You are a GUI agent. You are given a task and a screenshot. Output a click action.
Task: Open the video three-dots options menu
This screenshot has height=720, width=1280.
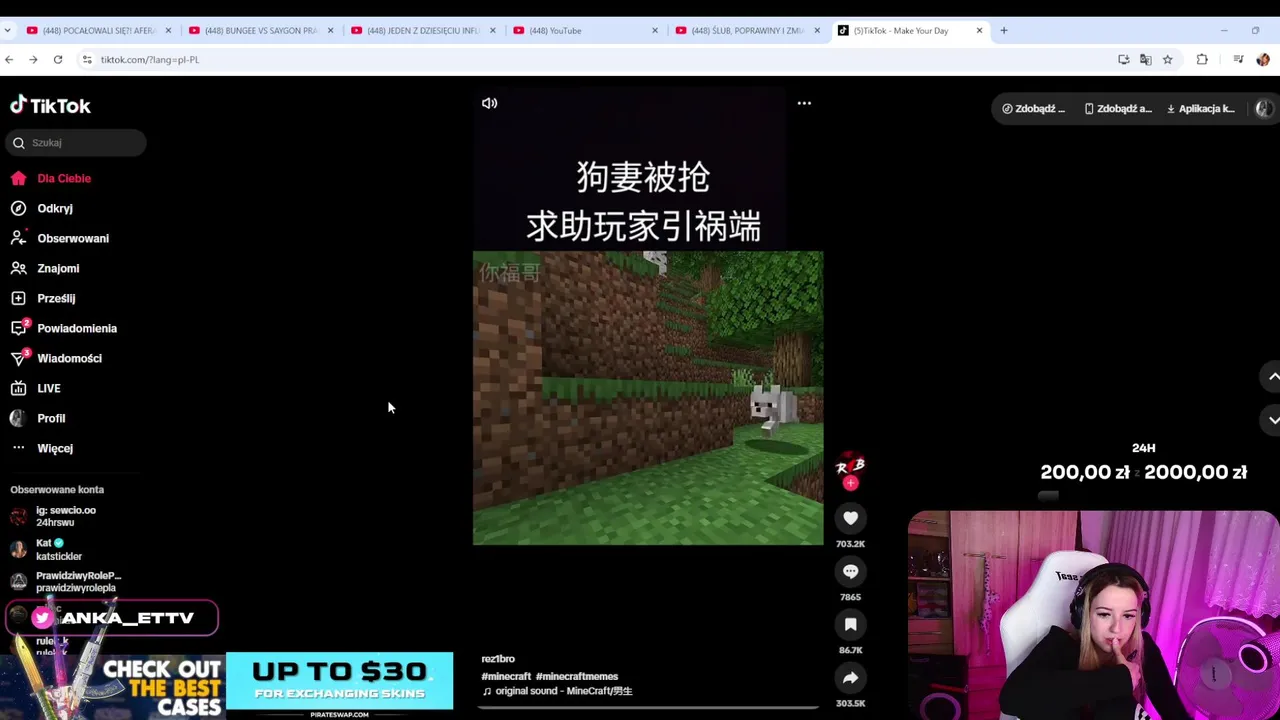point(804,103)
